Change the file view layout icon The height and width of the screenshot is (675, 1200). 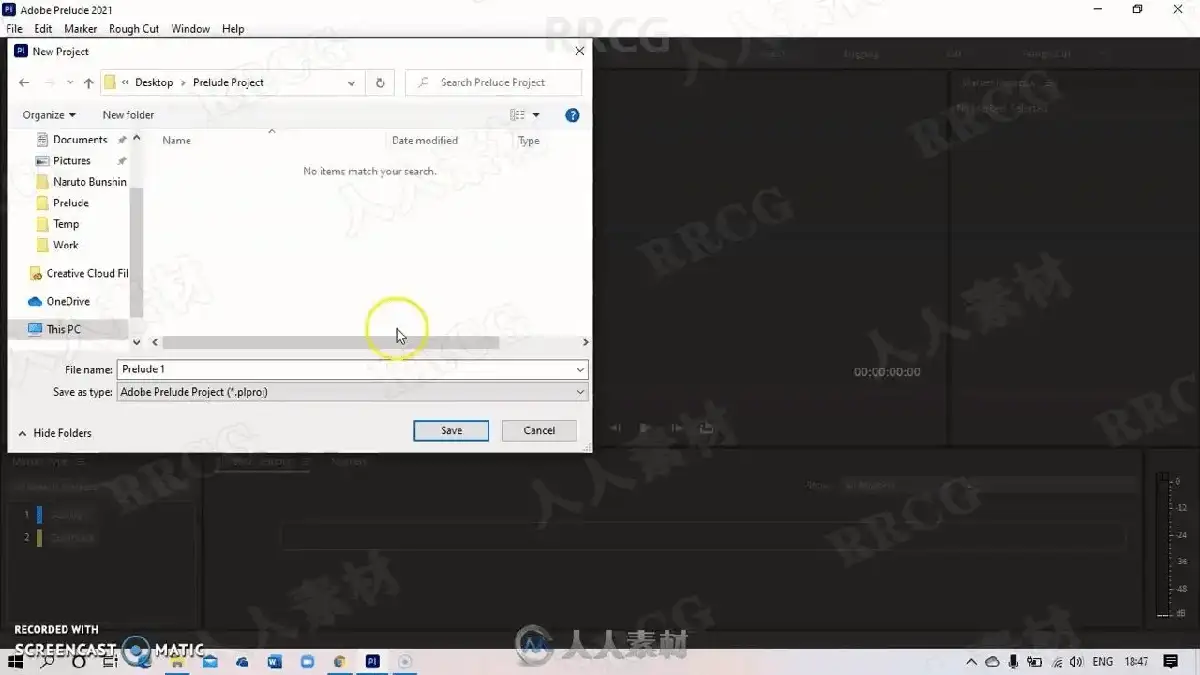pos(517,115)
